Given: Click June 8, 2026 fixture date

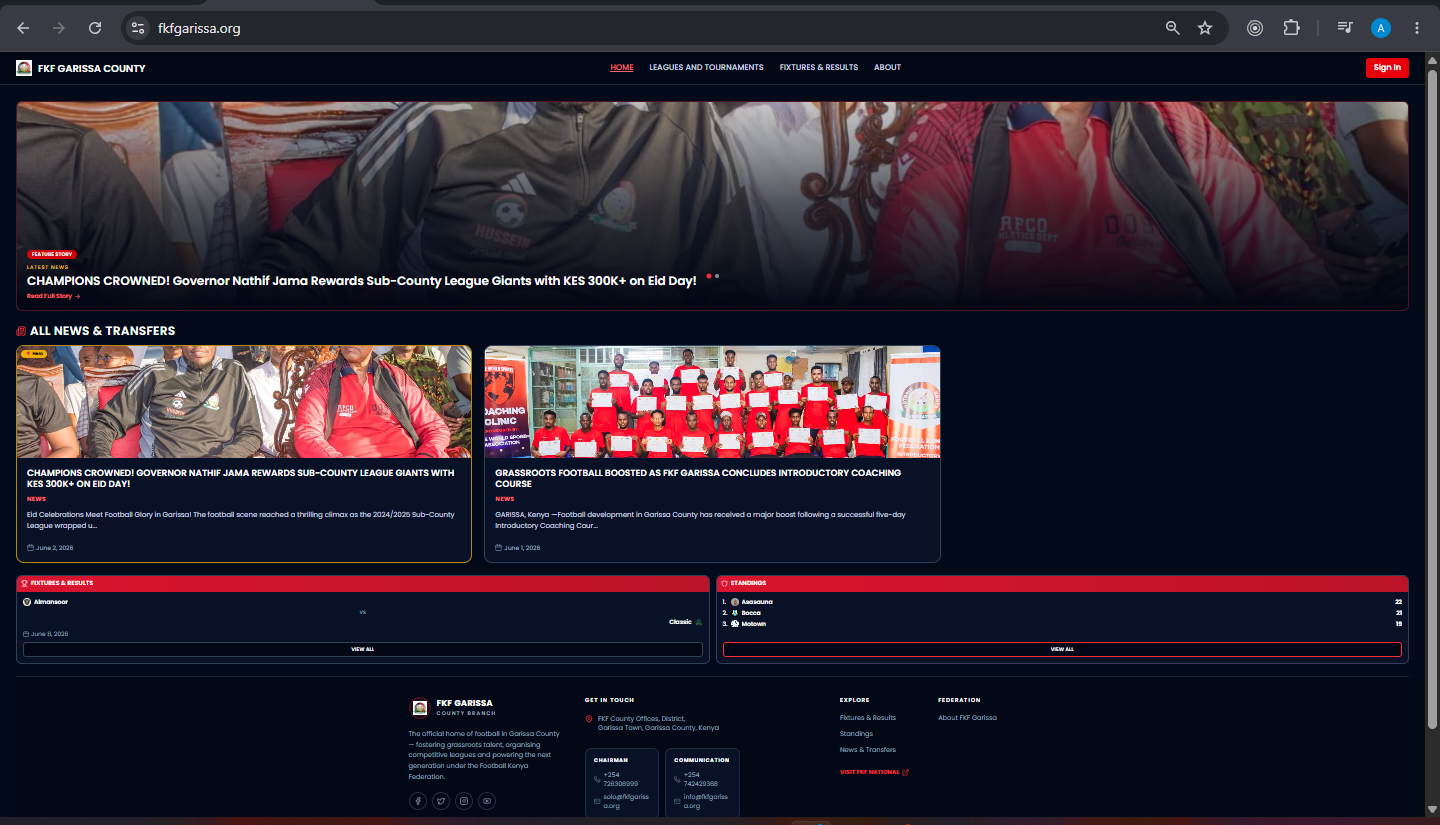Looking at the screenshot, I should click(49, 634).
